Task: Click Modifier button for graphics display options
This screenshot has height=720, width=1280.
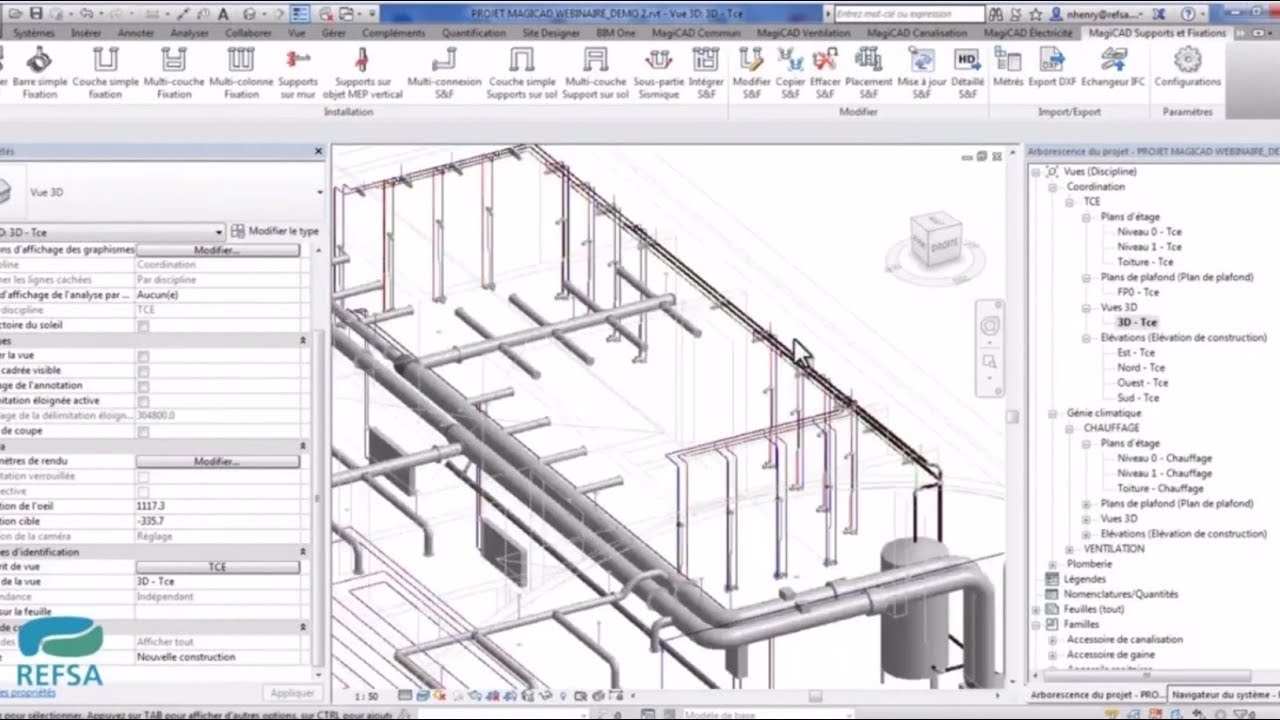Action: coord(217,250)
